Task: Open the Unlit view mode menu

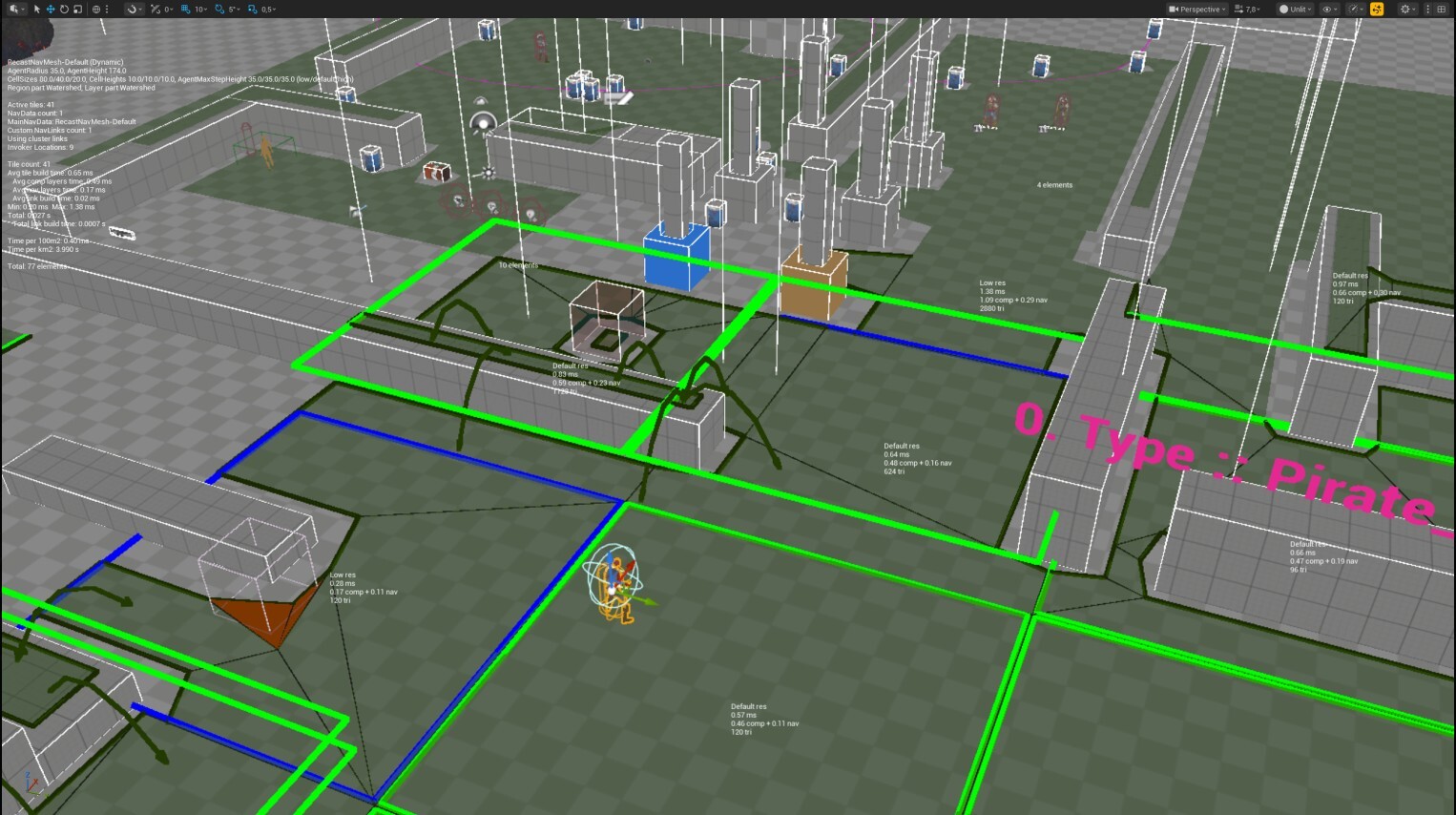Action: point(1295,10)
